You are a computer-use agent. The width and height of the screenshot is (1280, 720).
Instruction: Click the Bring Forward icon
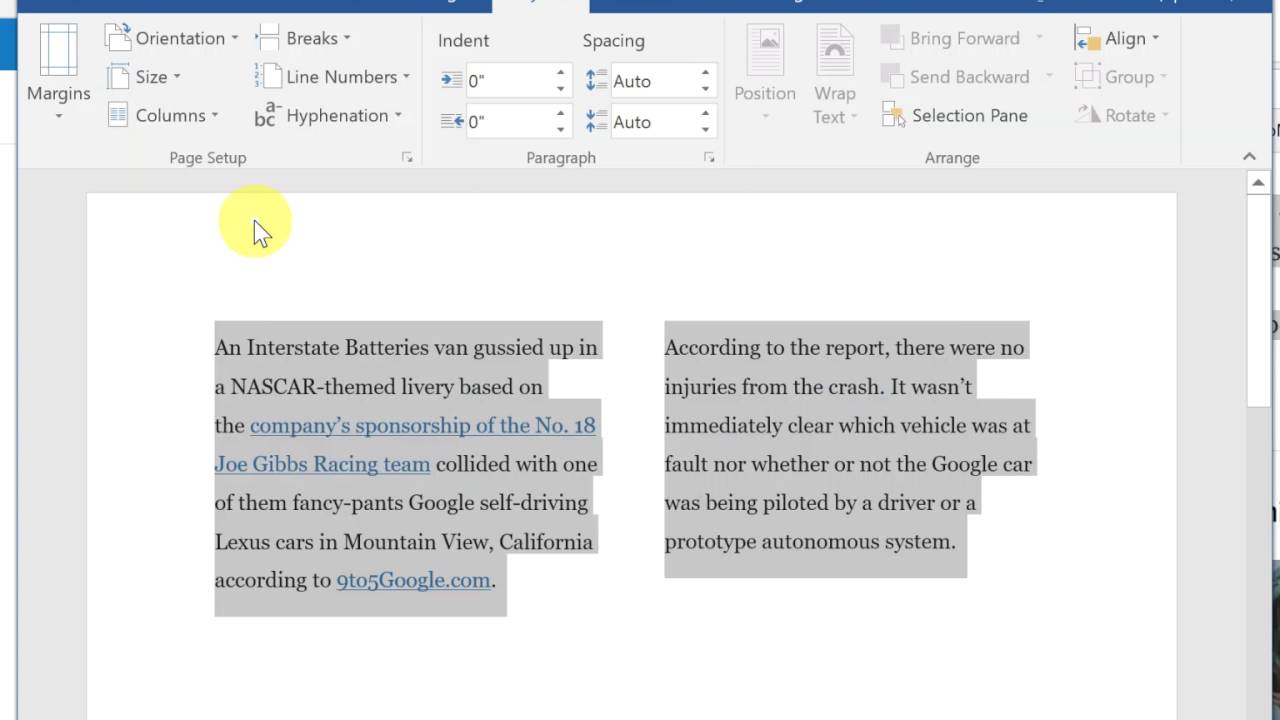[892, 38]
